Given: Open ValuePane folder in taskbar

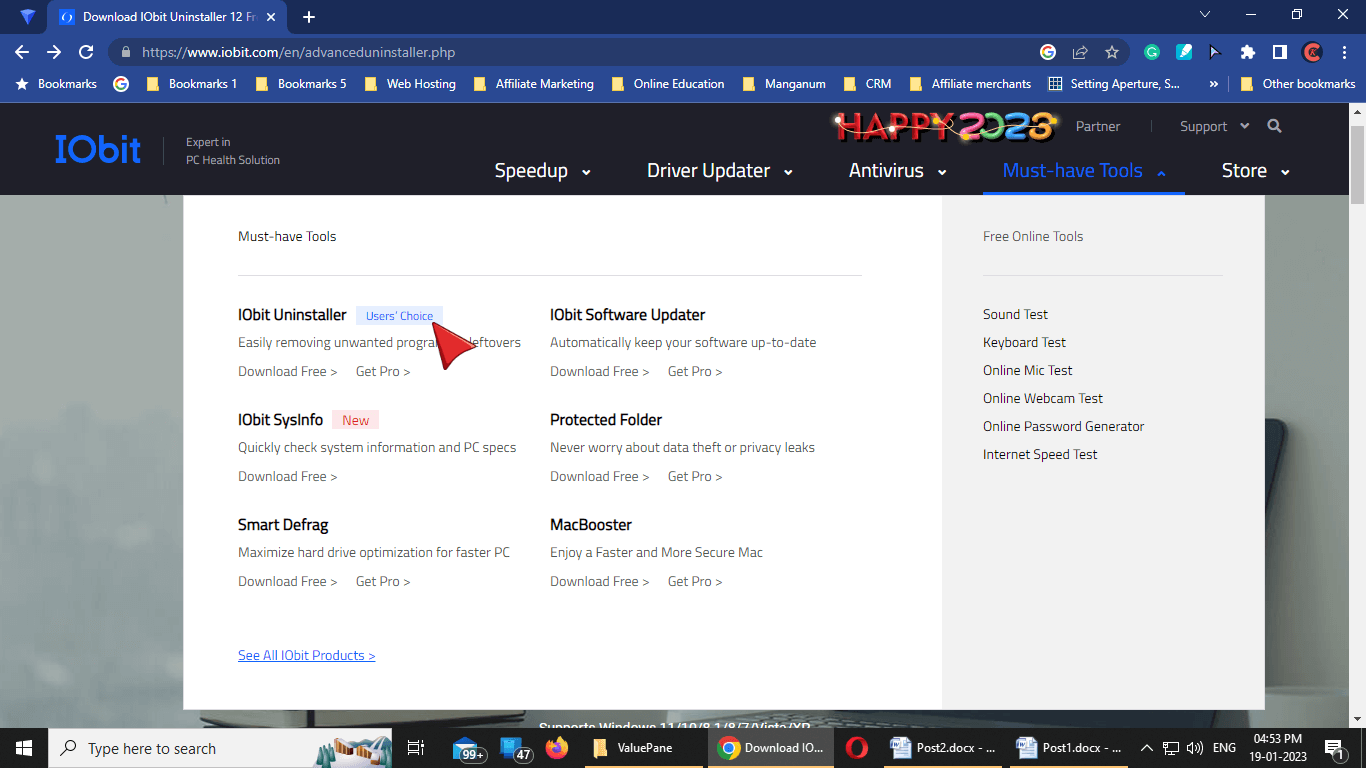Looking at the screenshot, I should tap(645, 748).
